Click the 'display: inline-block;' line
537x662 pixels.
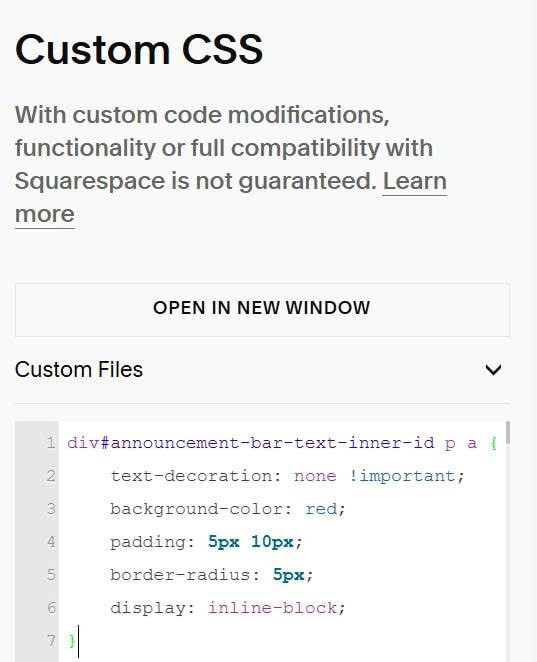point(228,608)
